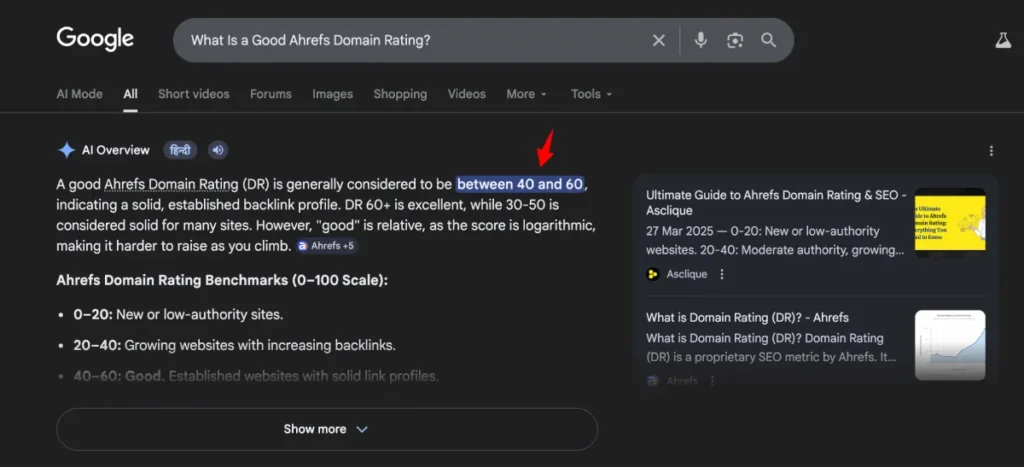
Task: Click the magnifying glass search icon
Action: point(768,40)
